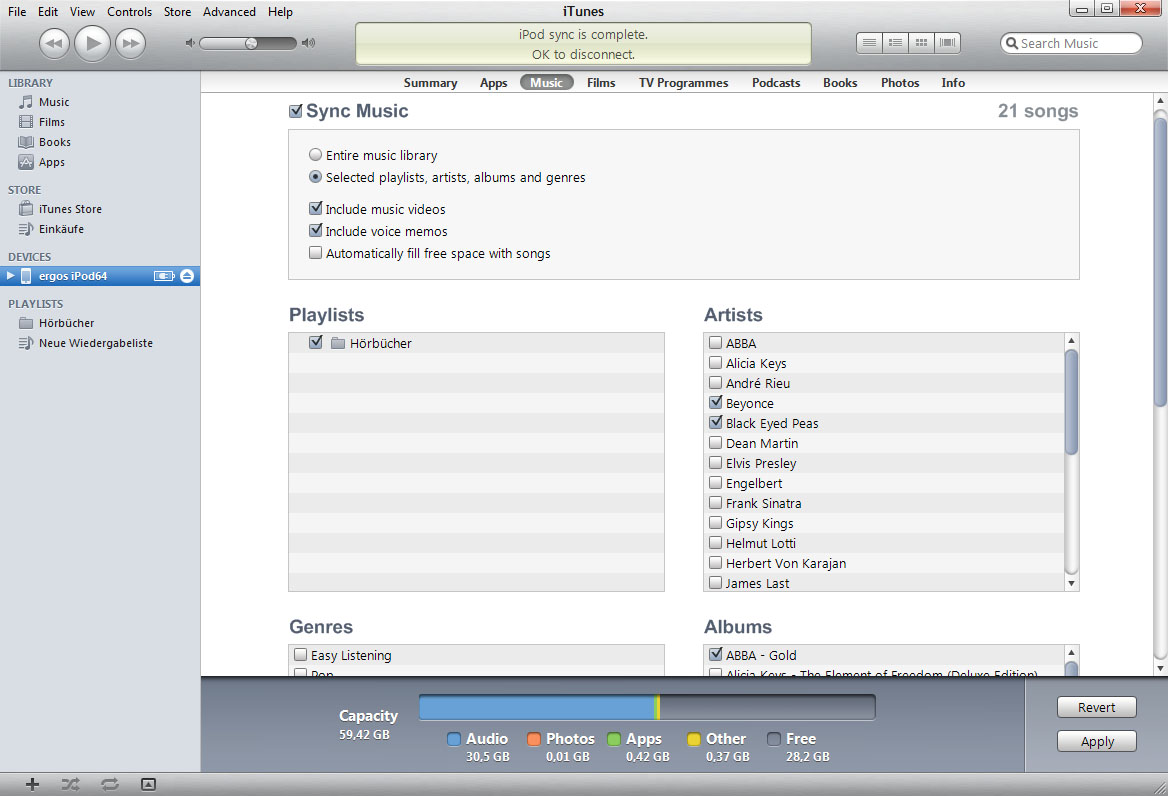Viewport: 1168px width, 796px height.
Task: Click the Next track fast-forward button
Action: click(130, 43)
